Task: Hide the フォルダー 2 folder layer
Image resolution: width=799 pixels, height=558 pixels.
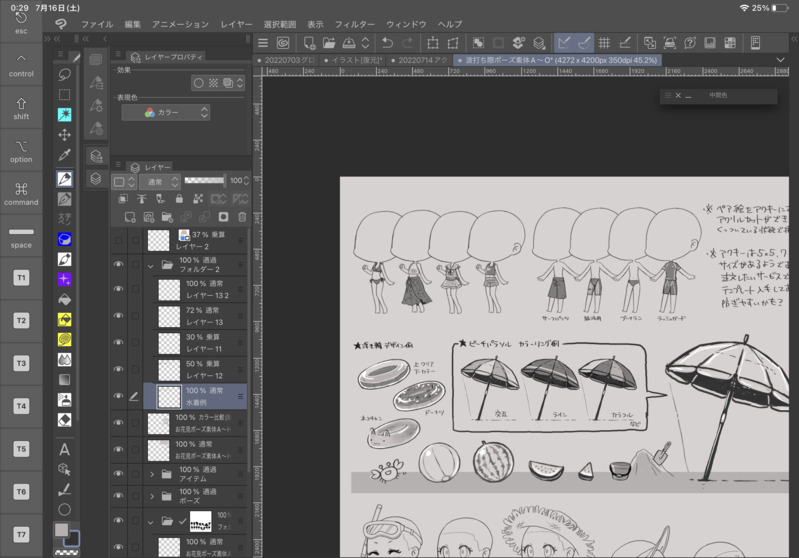Action: click(118, 265)
